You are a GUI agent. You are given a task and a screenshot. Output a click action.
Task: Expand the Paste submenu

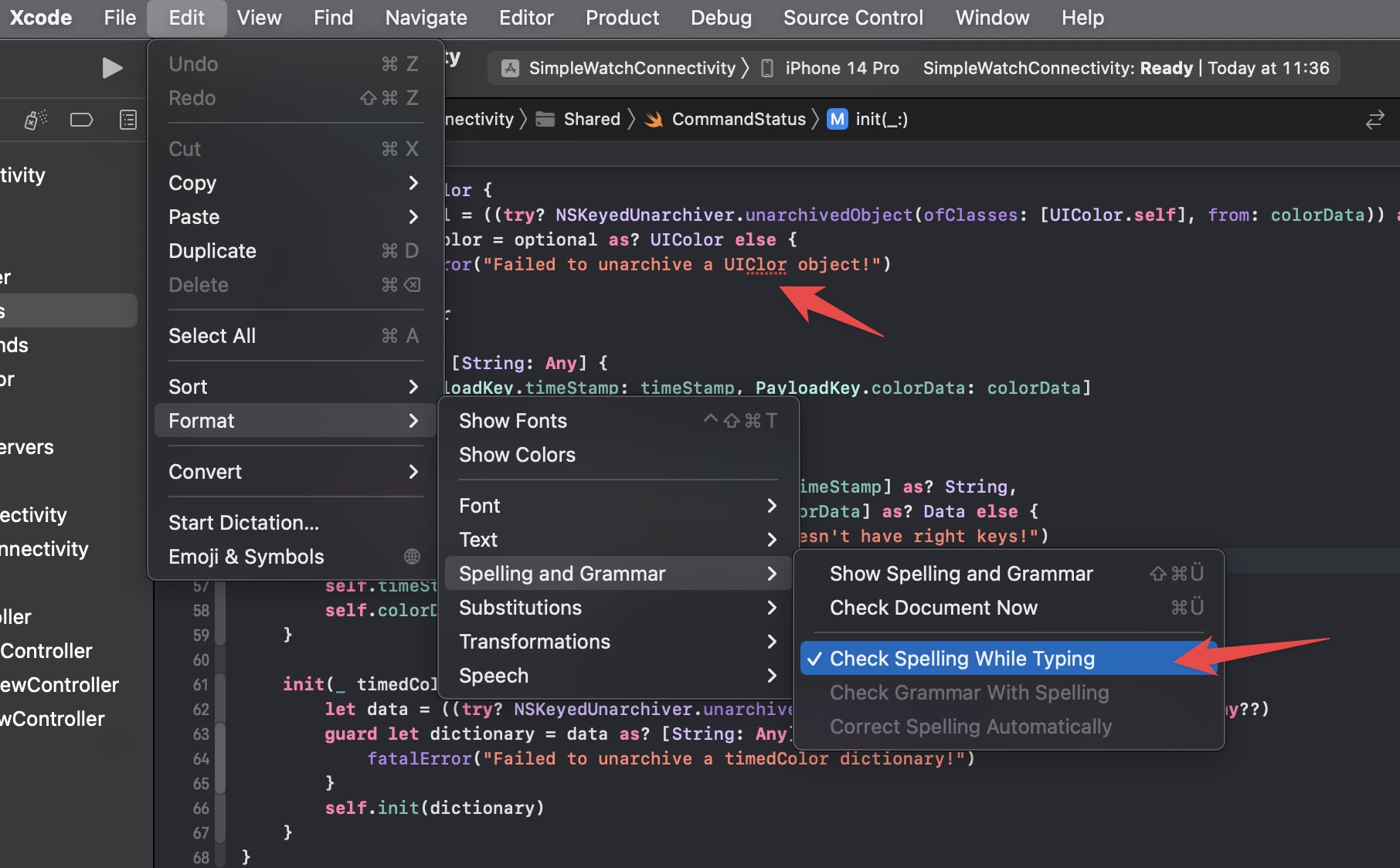[x=294, y=216]
